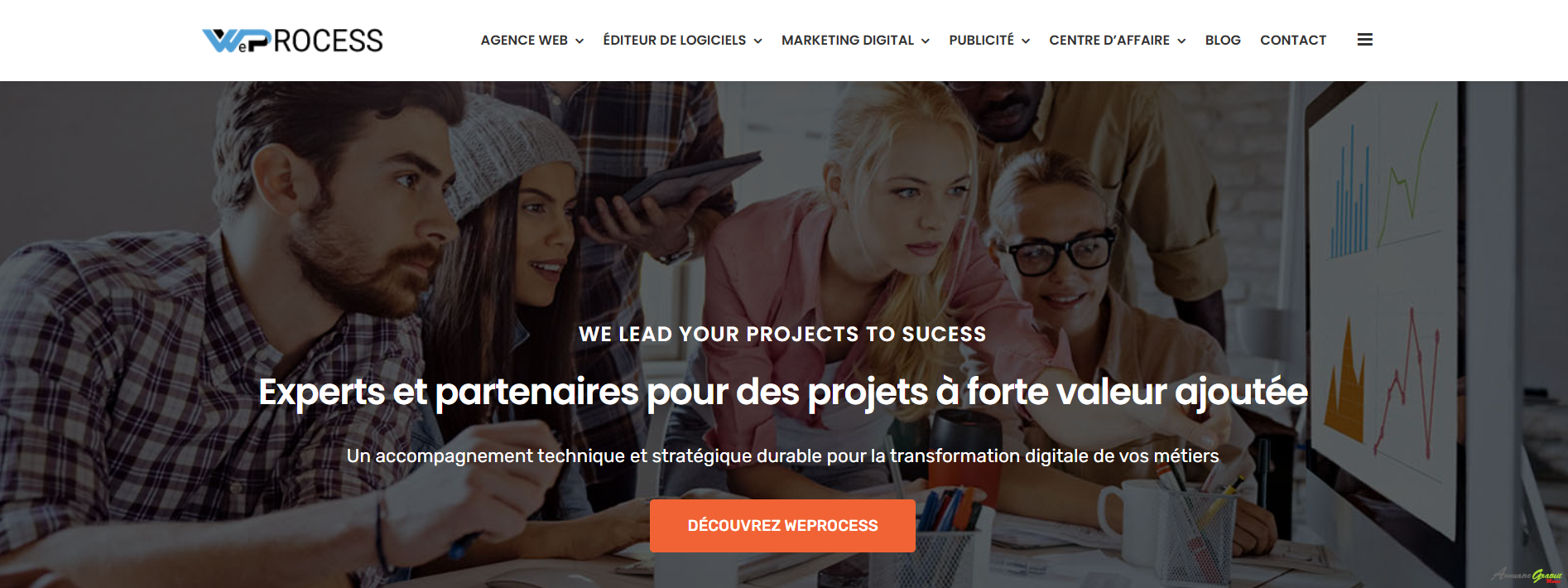Open the Éditeur de Logiciels menu item
This screenshot has height=588, width=1568.
[674, 40]
